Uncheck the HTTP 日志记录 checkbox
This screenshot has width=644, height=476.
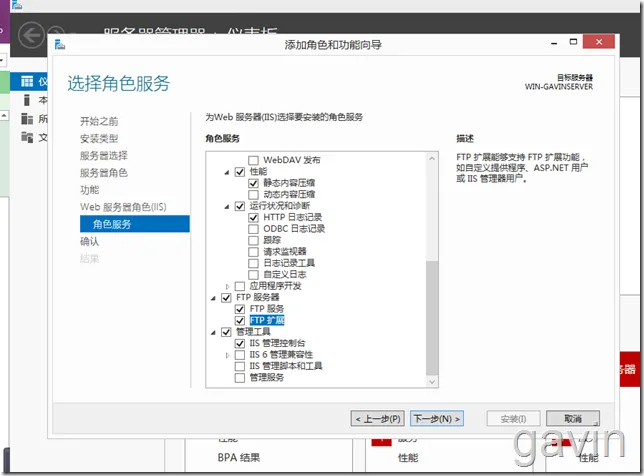pos(253,217)
